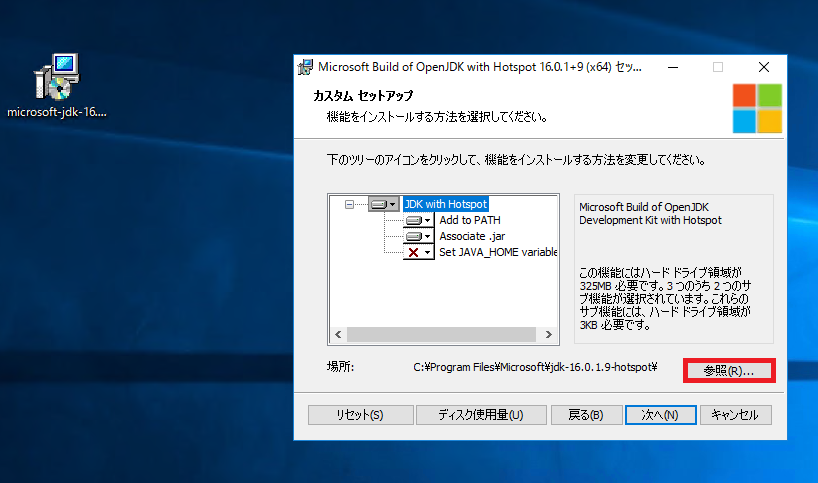The image size is (818, 483).
Task: Collapse the JDK with Hotspot tree node
Action: (x=349, y=204)
